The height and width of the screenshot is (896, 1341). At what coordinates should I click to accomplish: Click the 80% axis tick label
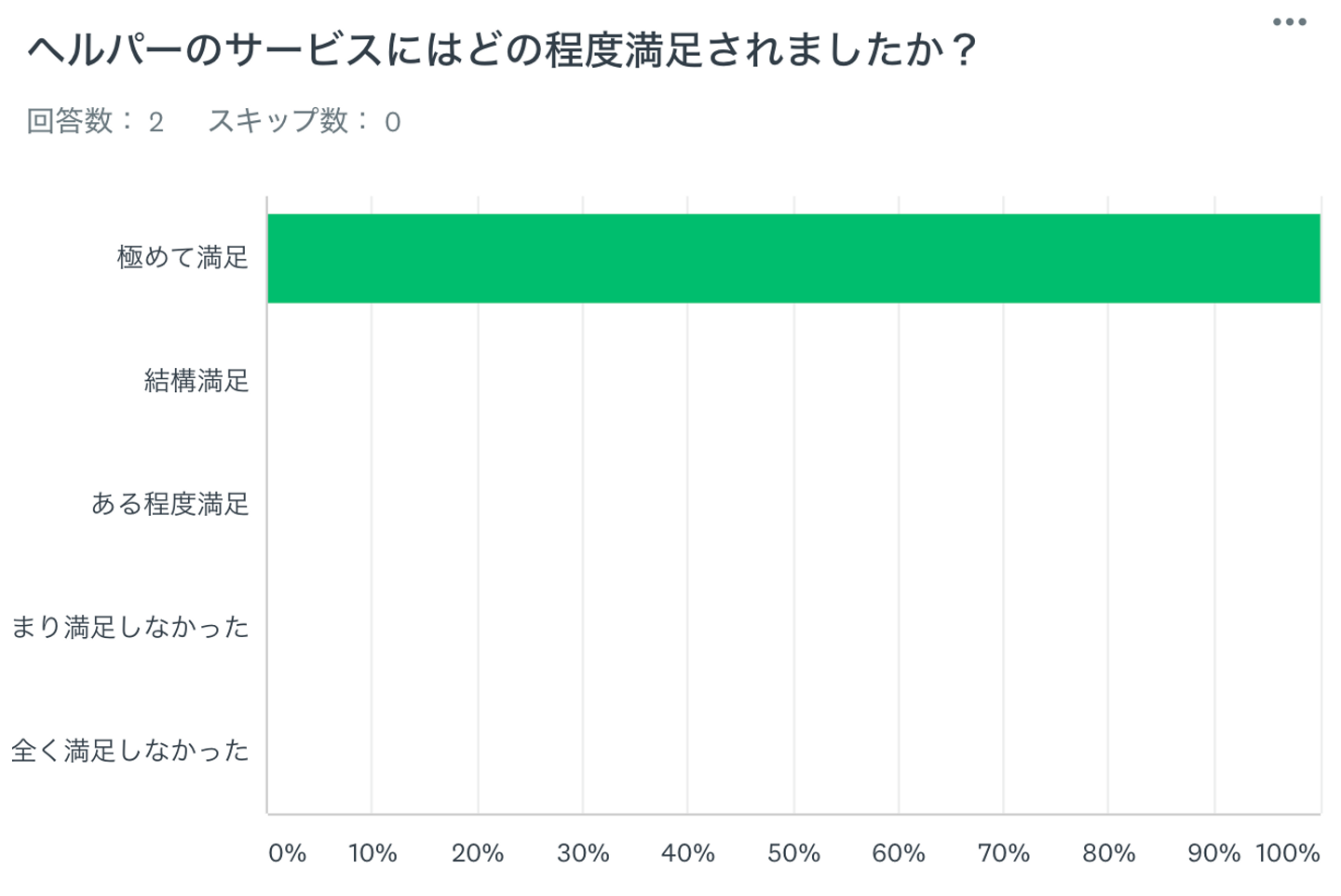(x=1109, y=853)
